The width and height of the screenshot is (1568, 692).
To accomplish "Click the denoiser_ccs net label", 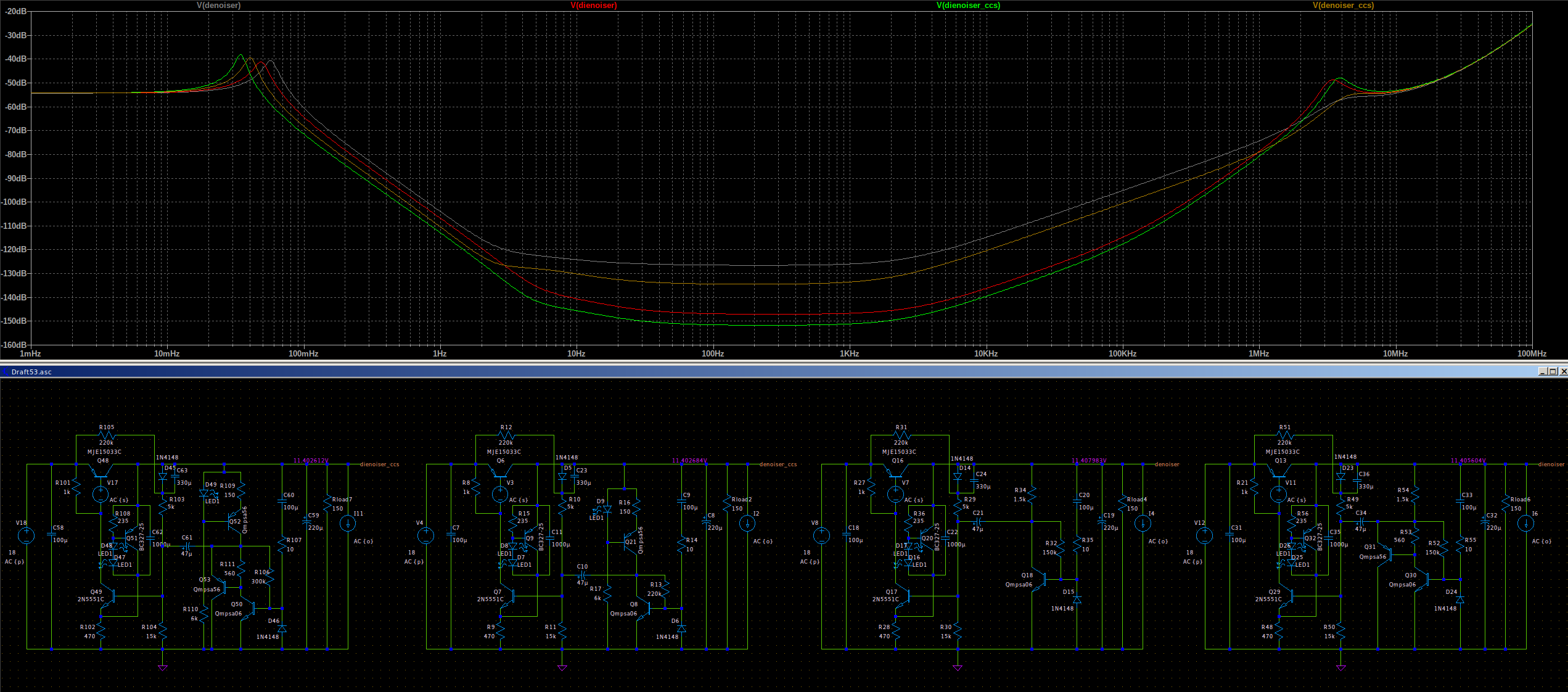I will click(x=778, y=464).
